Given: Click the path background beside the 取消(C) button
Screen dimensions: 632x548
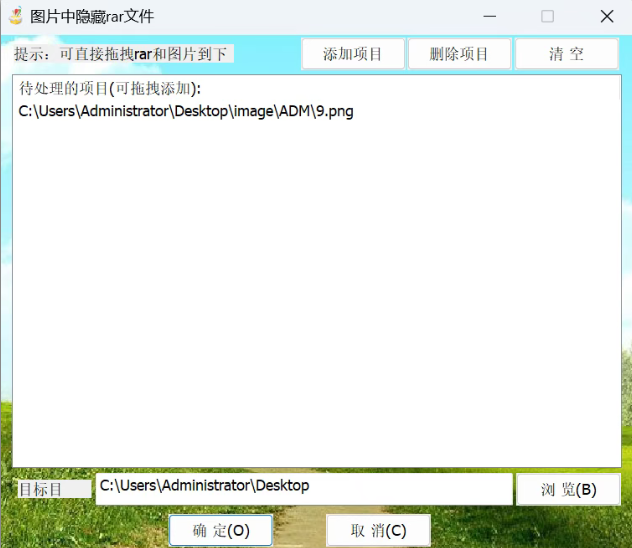Looking at the screenshot, I should pyautogui.click(x=300, y=531).
